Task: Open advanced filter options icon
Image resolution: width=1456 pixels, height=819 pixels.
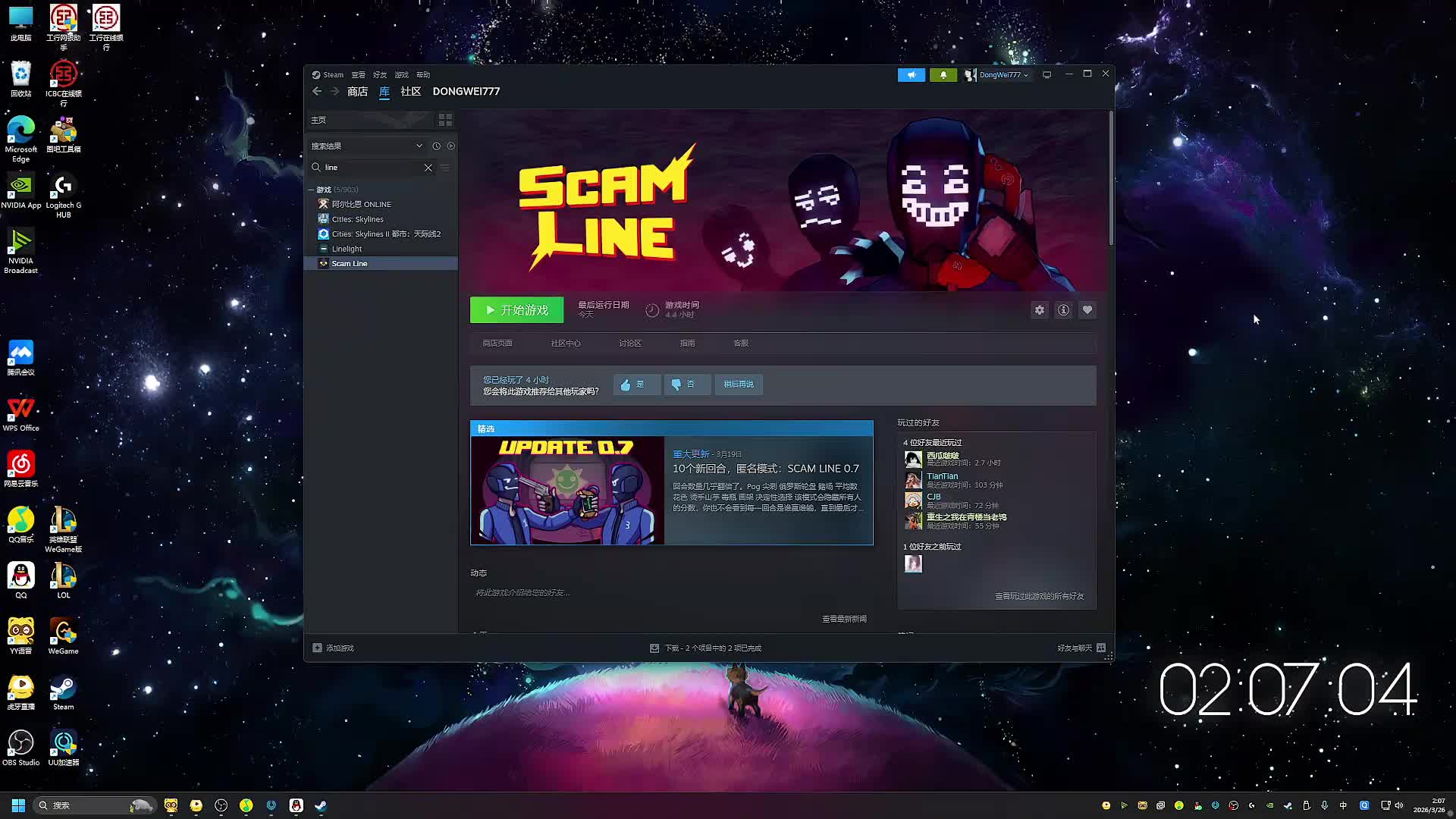Action: click(x=446, y=168)
